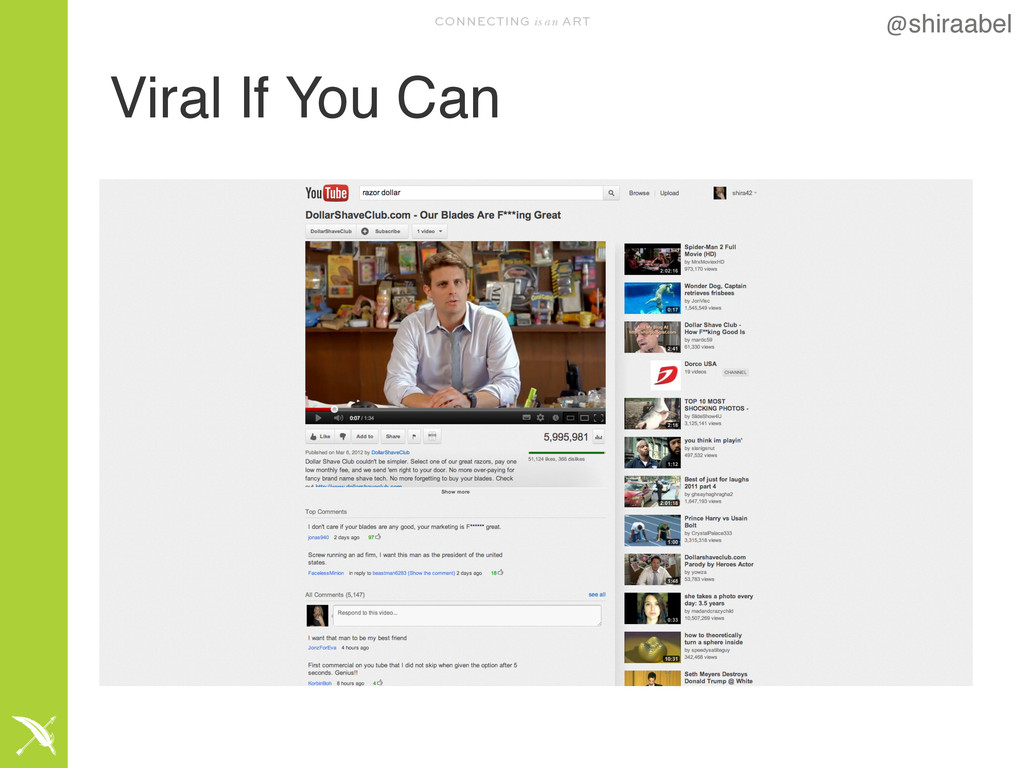The image size is (1024, 768).
Task: Click commenter name FacelessMinion
Action: pos(326,573)
